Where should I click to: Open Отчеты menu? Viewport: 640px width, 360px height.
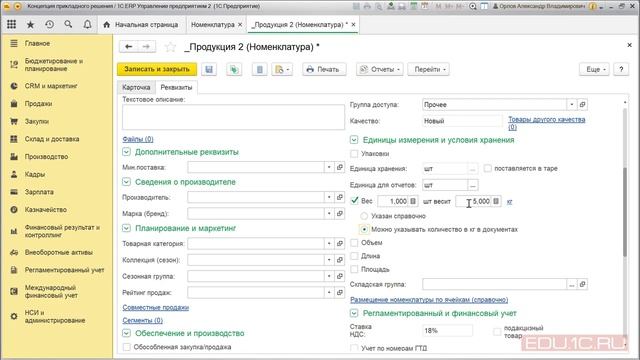pos(380,69)
